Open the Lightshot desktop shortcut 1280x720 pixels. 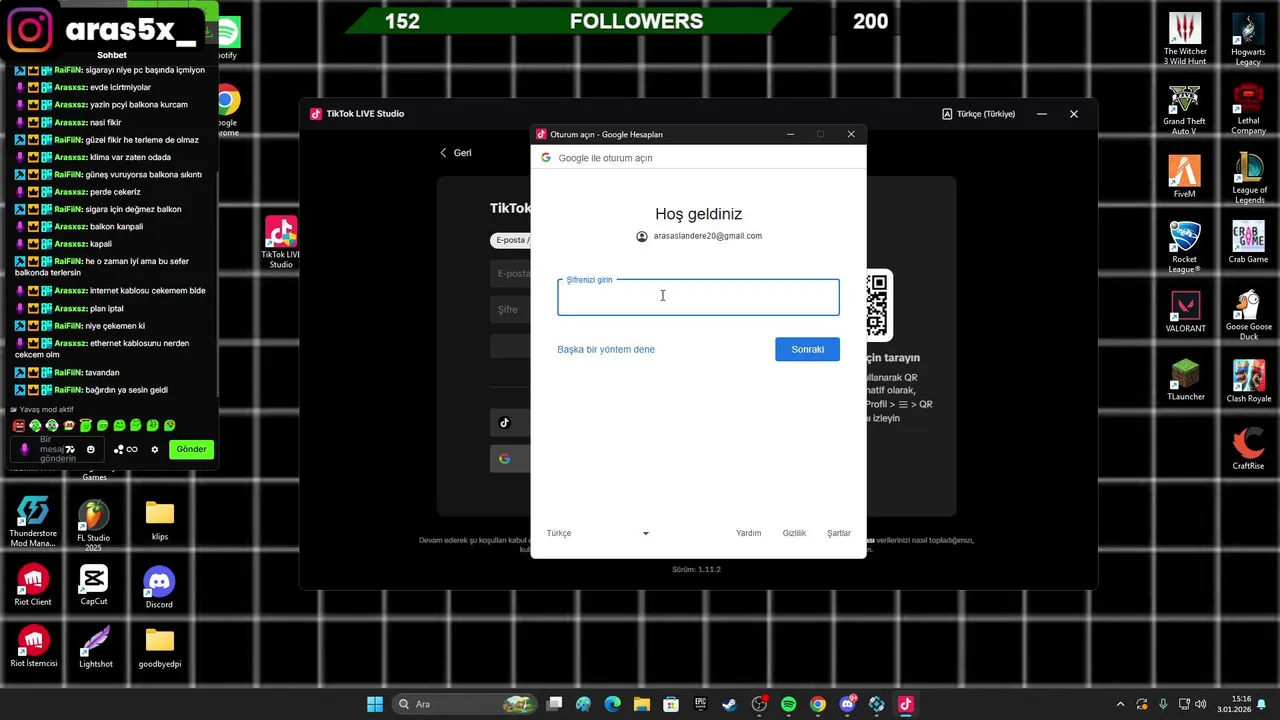coord(96,647)
